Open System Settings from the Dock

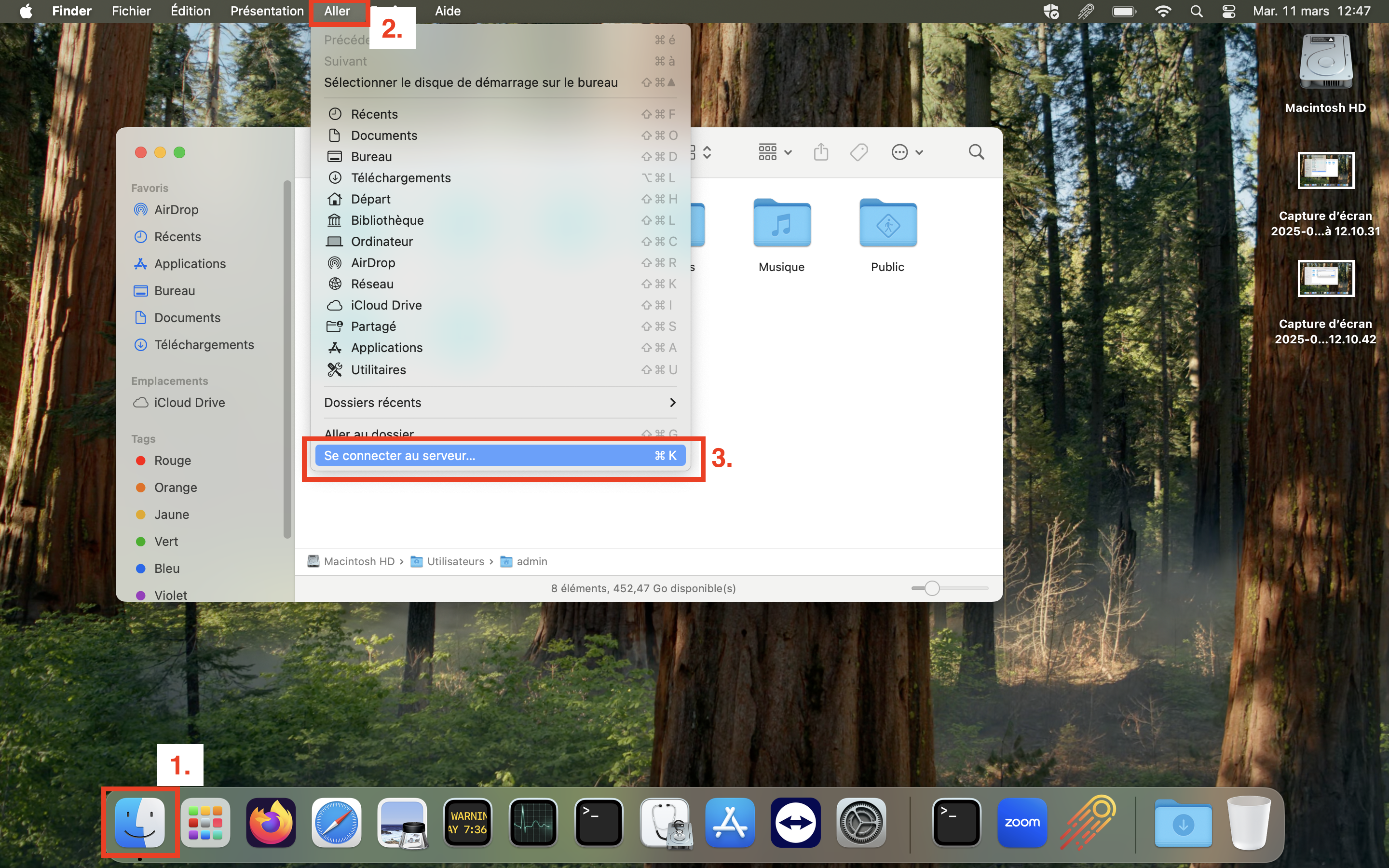(860, 822)
